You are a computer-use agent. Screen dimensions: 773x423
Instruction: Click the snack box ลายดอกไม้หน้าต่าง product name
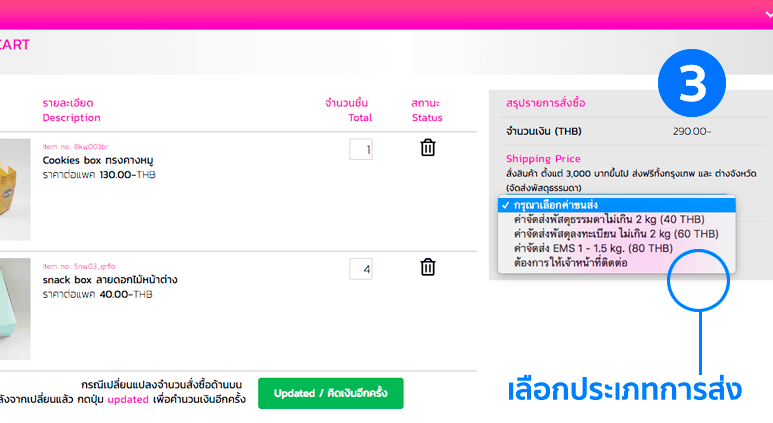pos(110,280)
